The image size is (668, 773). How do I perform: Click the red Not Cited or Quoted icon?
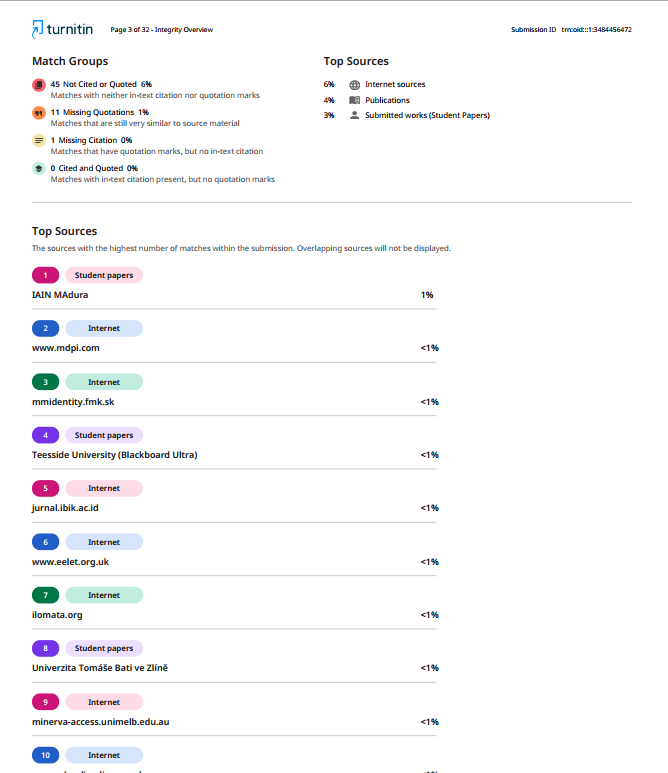click(x=39, y=85)
